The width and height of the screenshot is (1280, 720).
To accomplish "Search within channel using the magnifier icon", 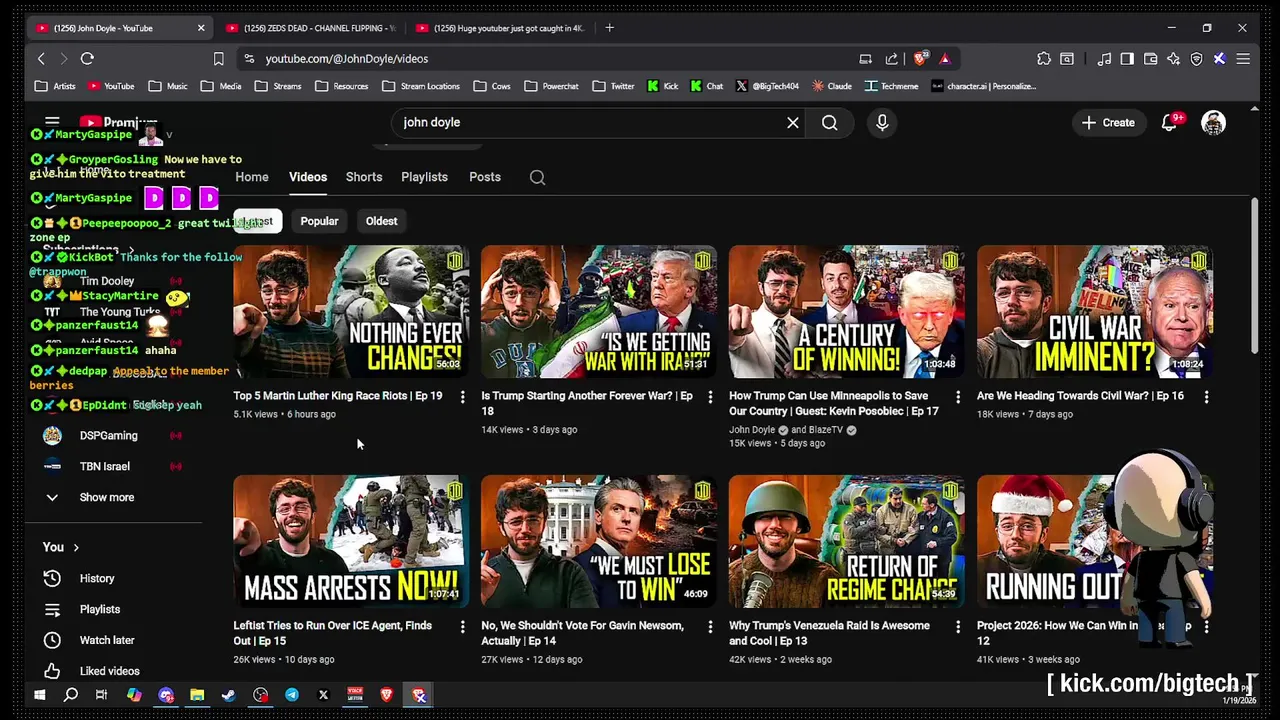I will pos(537,177).
